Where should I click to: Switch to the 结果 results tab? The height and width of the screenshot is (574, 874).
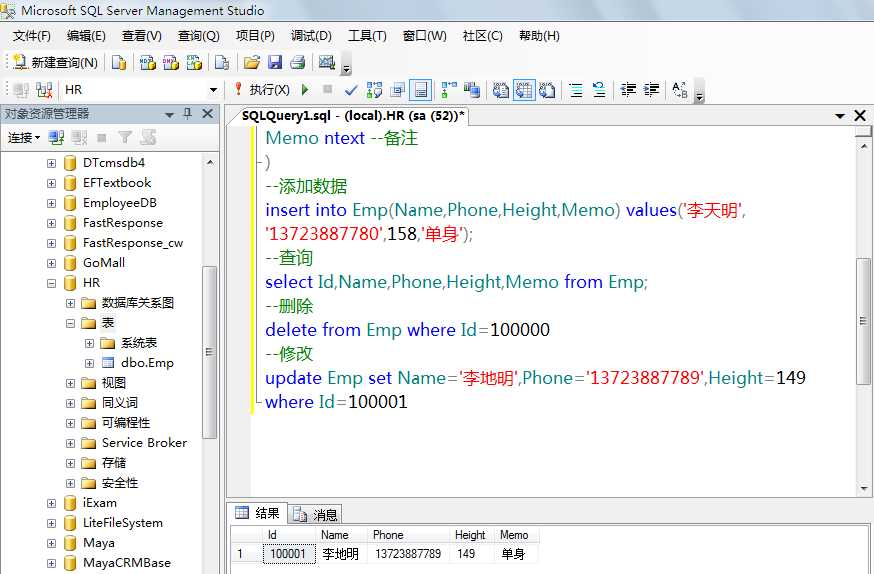pos(258,513)
